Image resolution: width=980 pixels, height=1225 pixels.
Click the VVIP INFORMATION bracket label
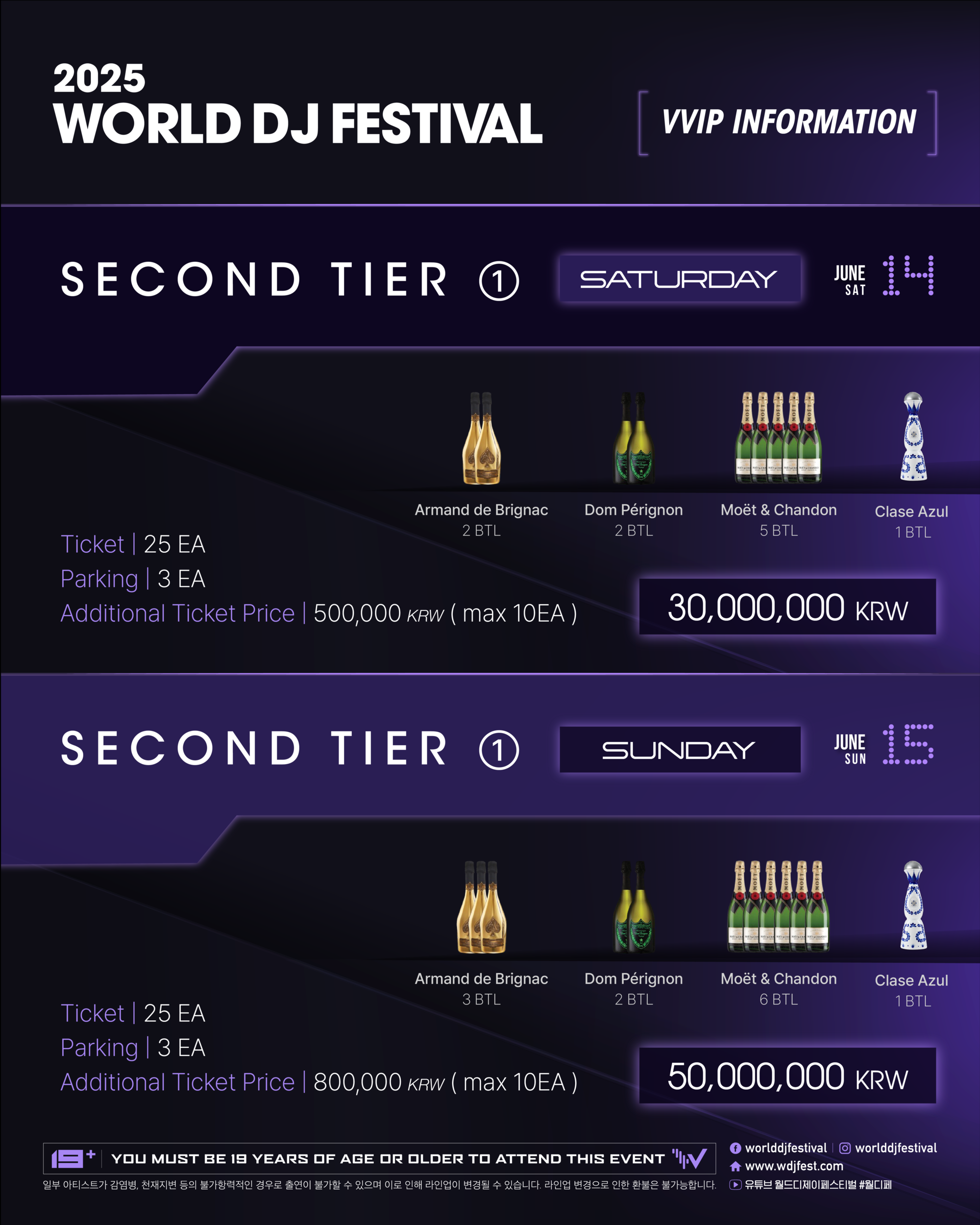(x=788, y=122)
